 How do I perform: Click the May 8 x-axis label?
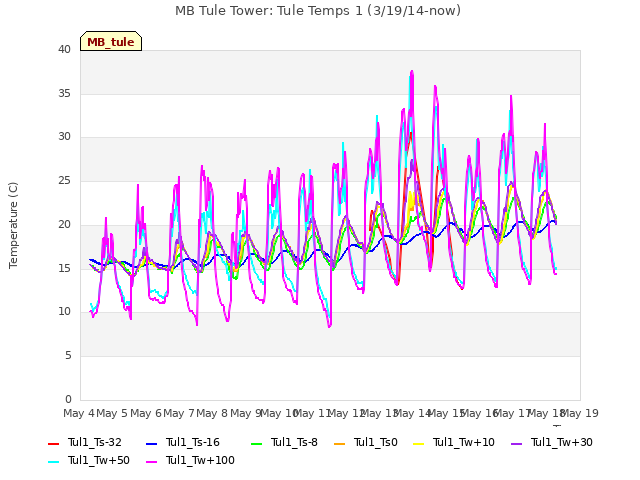tap(212, 413)
